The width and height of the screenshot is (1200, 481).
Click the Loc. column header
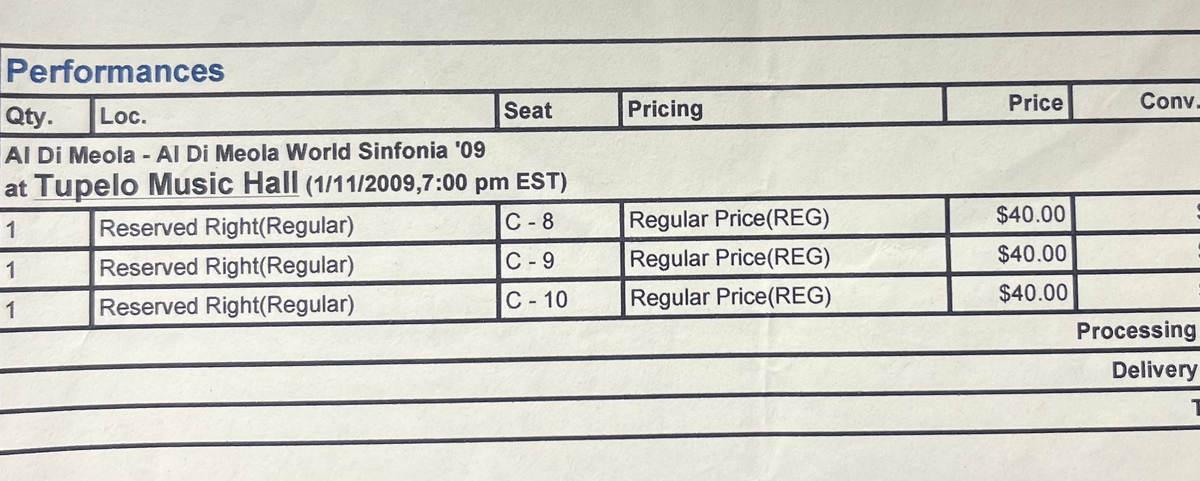pos(123,116)
